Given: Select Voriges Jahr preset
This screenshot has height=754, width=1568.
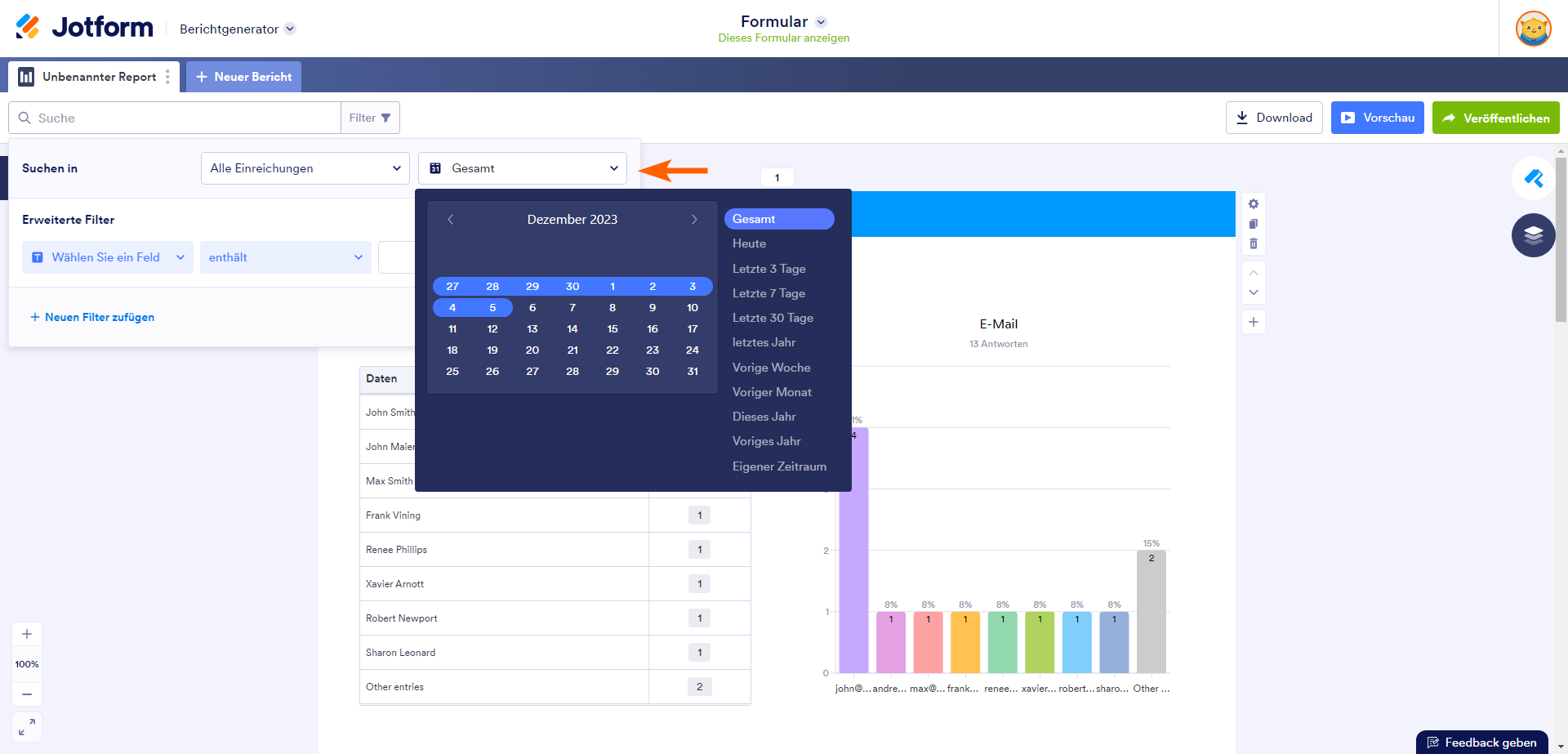Looking at the screenshot, I should pos(766,441).
